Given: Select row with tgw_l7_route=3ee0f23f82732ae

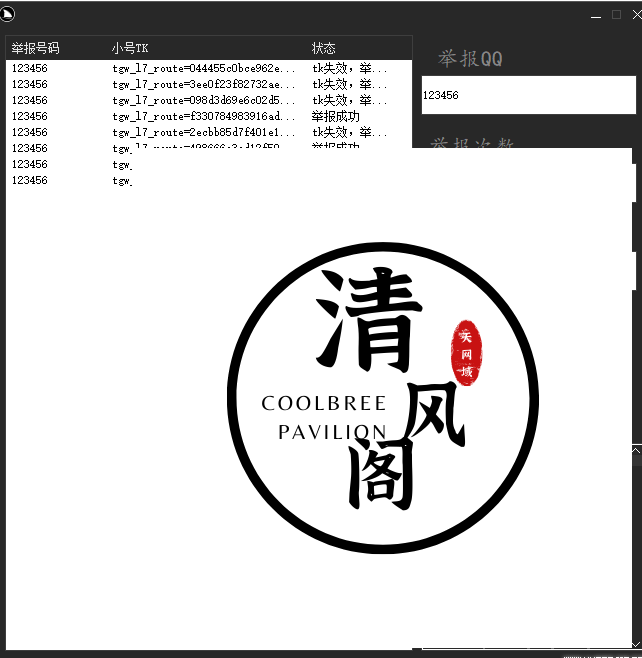Looking at the screenshot, I should [209, 84].
